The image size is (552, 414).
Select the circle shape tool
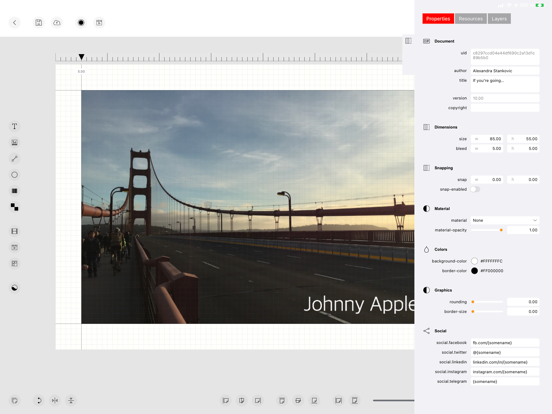coord(14,175)
